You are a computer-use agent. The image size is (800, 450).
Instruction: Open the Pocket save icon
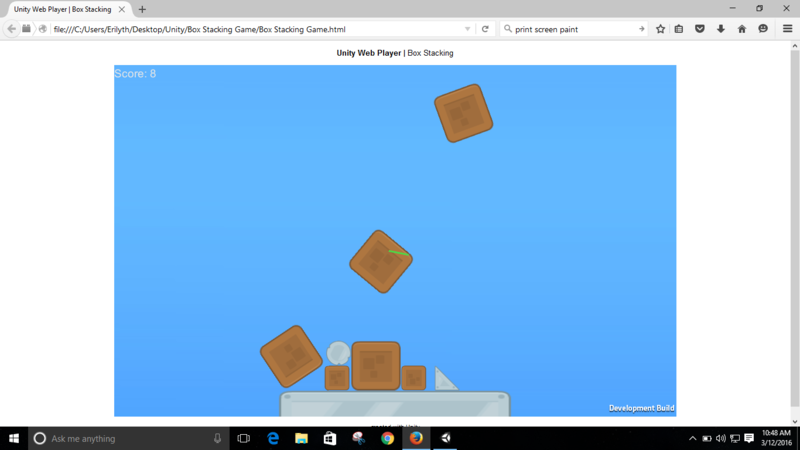click(700, 29)
